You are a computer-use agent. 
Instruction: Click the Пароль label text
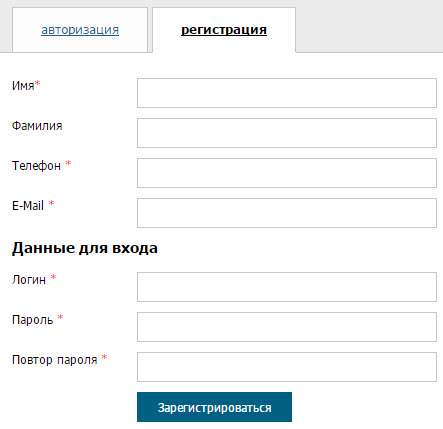tap(32, 320)
